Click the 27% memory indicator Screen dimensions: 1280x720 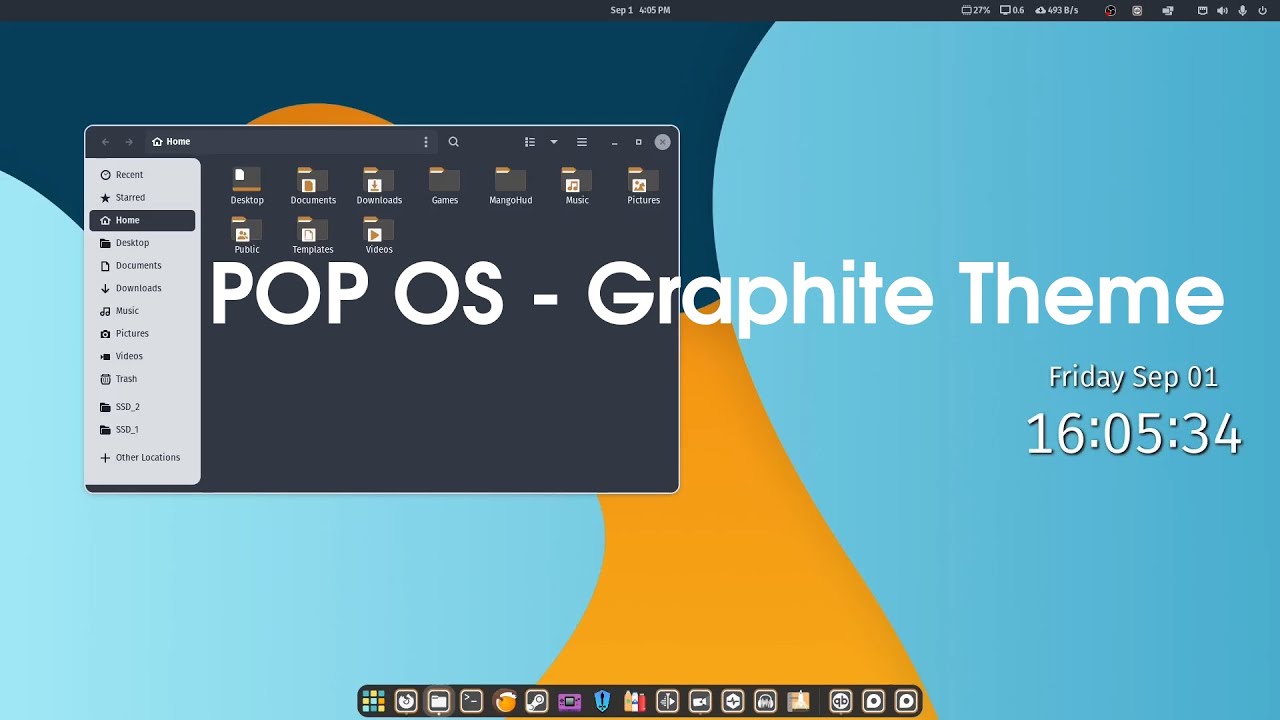[x=976, y=10]
